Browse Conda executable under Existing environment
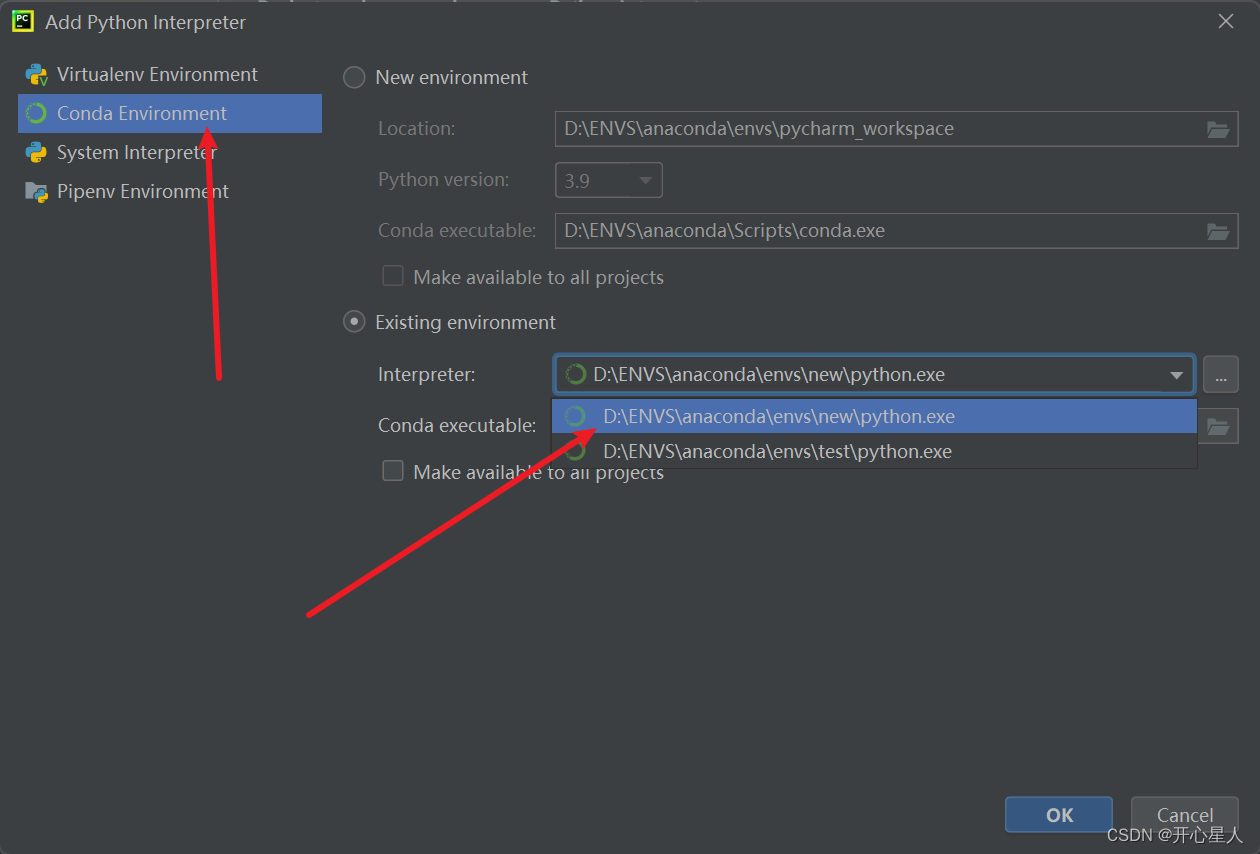The height and width of the screenshot is (854, 1260). [1218, 426]
